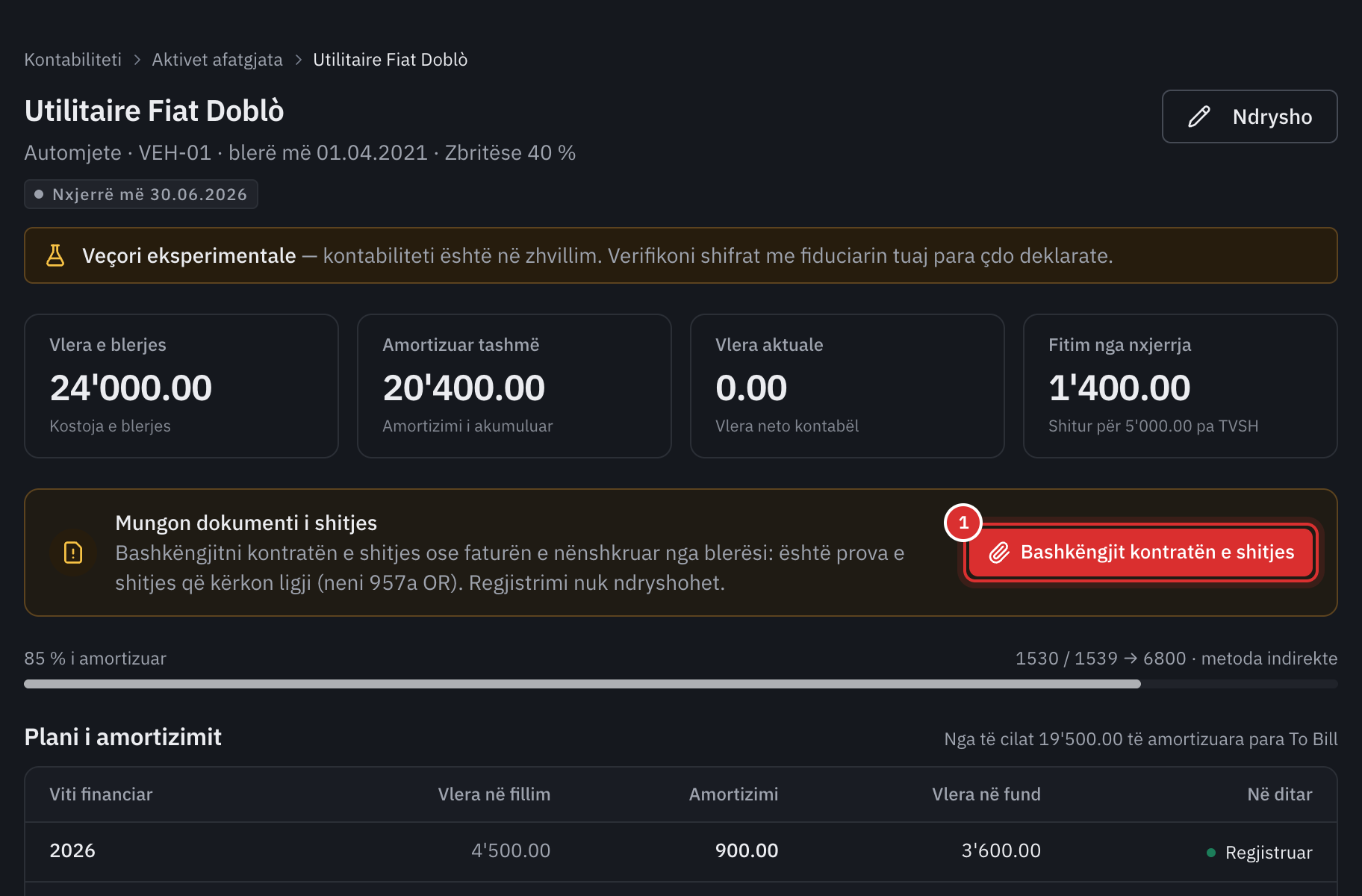Screen dimensions: 1362x896
Task: Select the Fitim nga nxjerrja card
Action: pos(1181,386)
